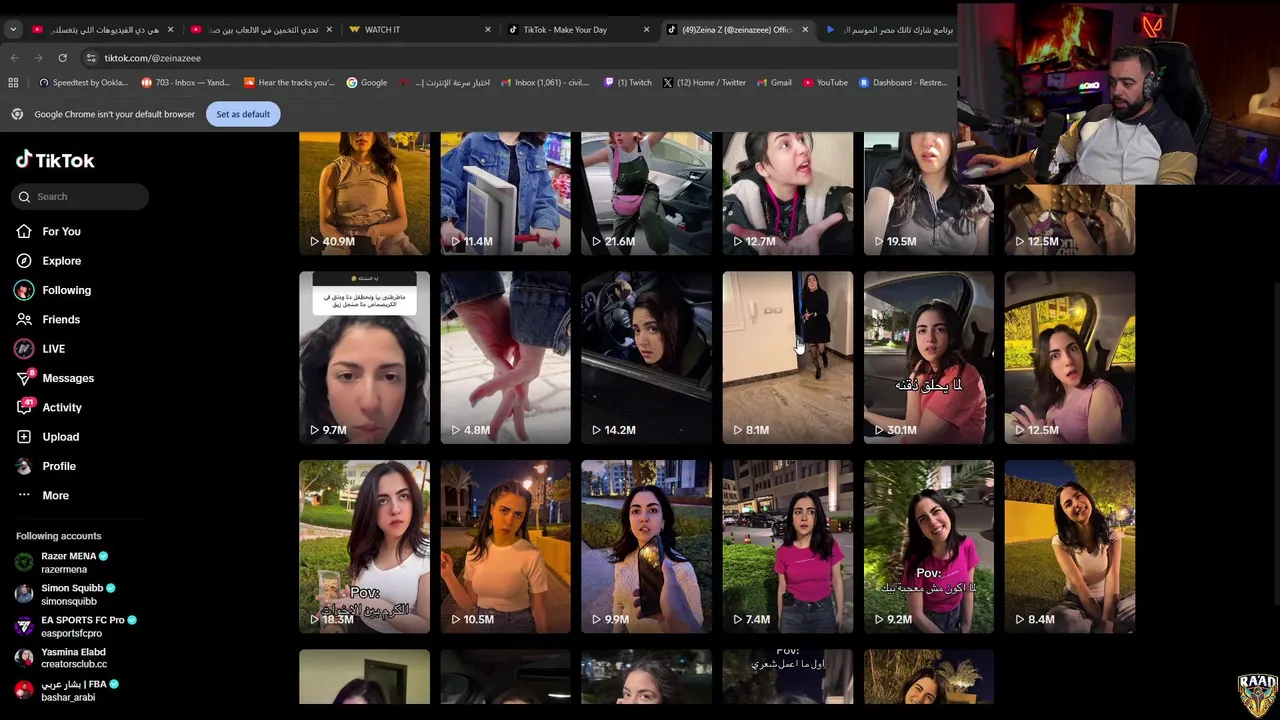The image size is (1280, 720).
Task: Open the video with 10.5M views
Action: (505, 546)
